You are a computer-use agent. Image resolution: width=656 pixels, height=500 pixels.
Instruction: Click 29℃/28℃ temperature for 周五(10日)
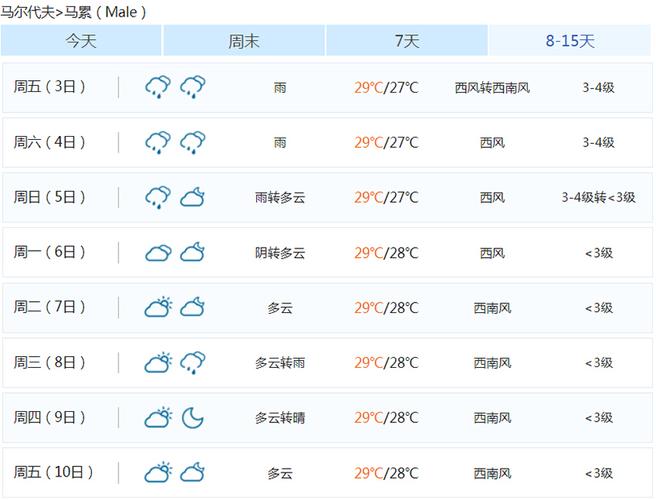[386, 473]
